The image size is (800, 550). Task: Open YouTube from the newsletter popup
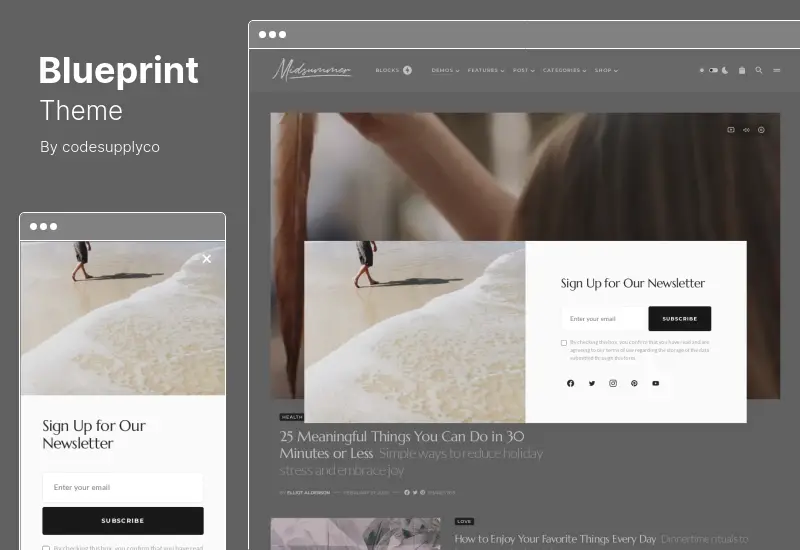pyautogui.click(x=656, y=383)
